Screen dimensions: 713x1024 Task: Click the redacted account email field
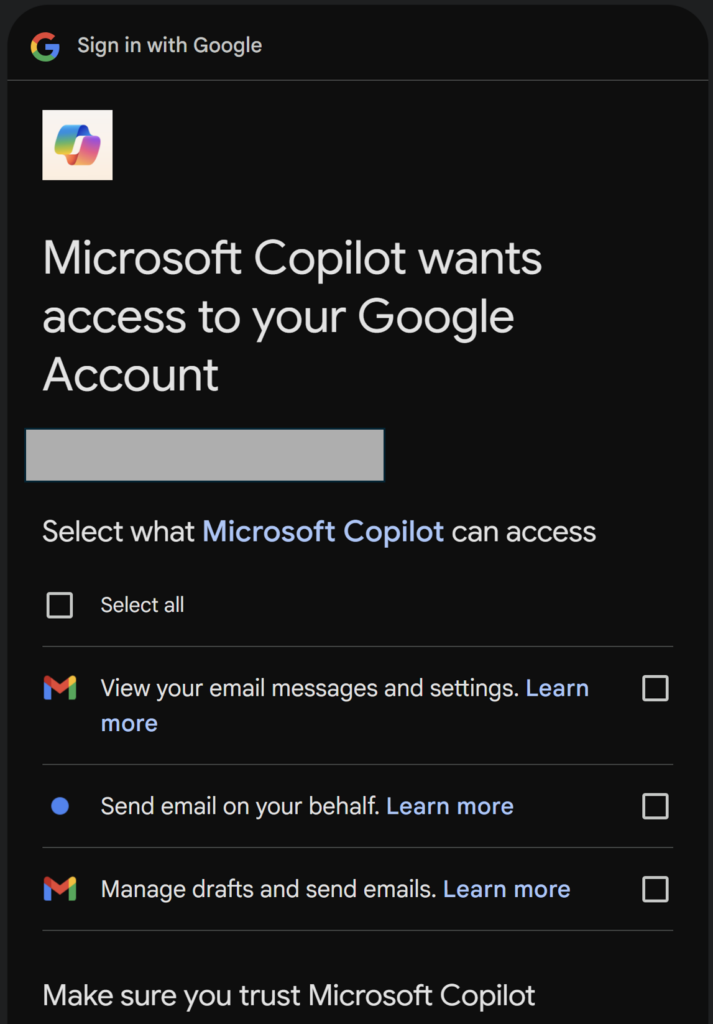[205, 455]
